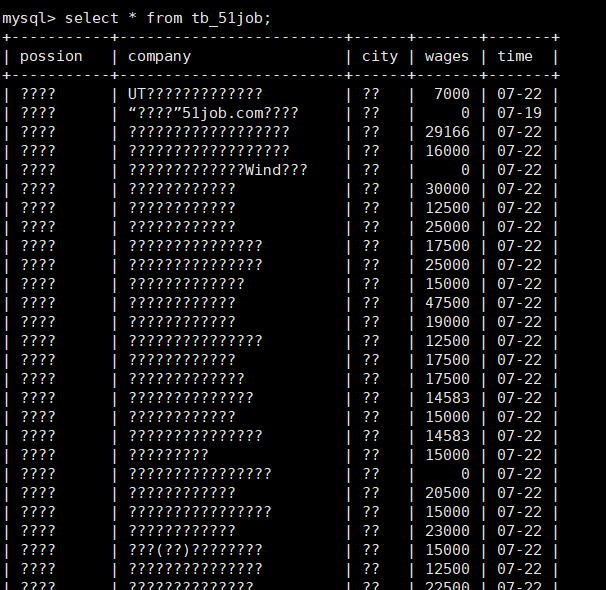606x590 pixels.
Task: Click the 'select * from tb_51job;' command text
Action: (x=168, y=18)
